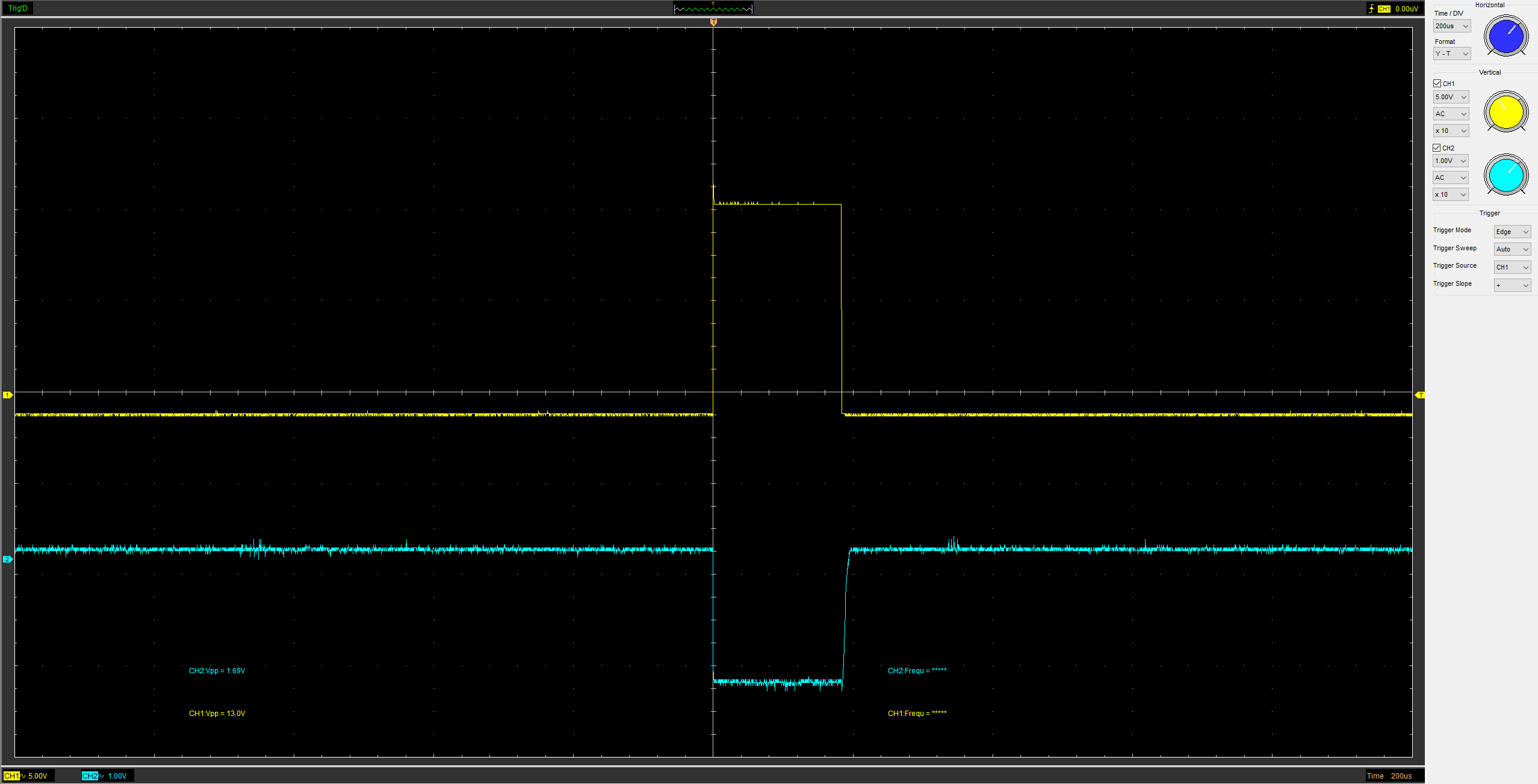The height and width of the screenshot is (784, 1538).
Task: Toggle the CH1 channel checkbox
Action: click(x=1437, y=84)
